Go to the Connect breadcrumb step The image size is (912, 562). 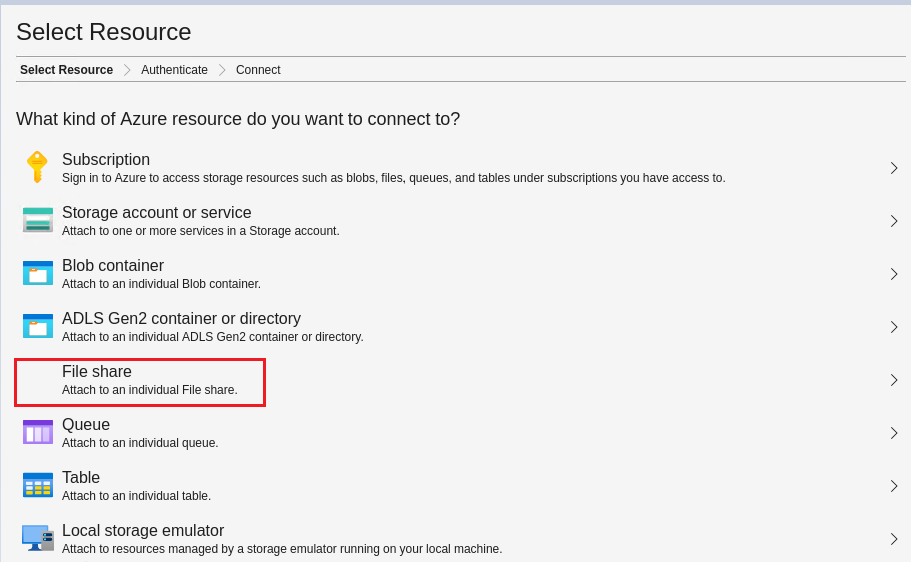(258, 70)
